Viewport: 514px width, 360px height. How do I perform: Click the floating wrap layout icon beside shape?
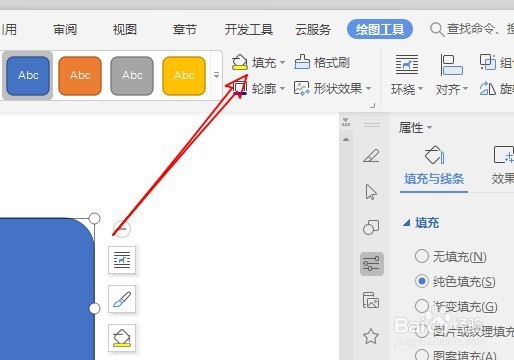[x=122, y=260]
